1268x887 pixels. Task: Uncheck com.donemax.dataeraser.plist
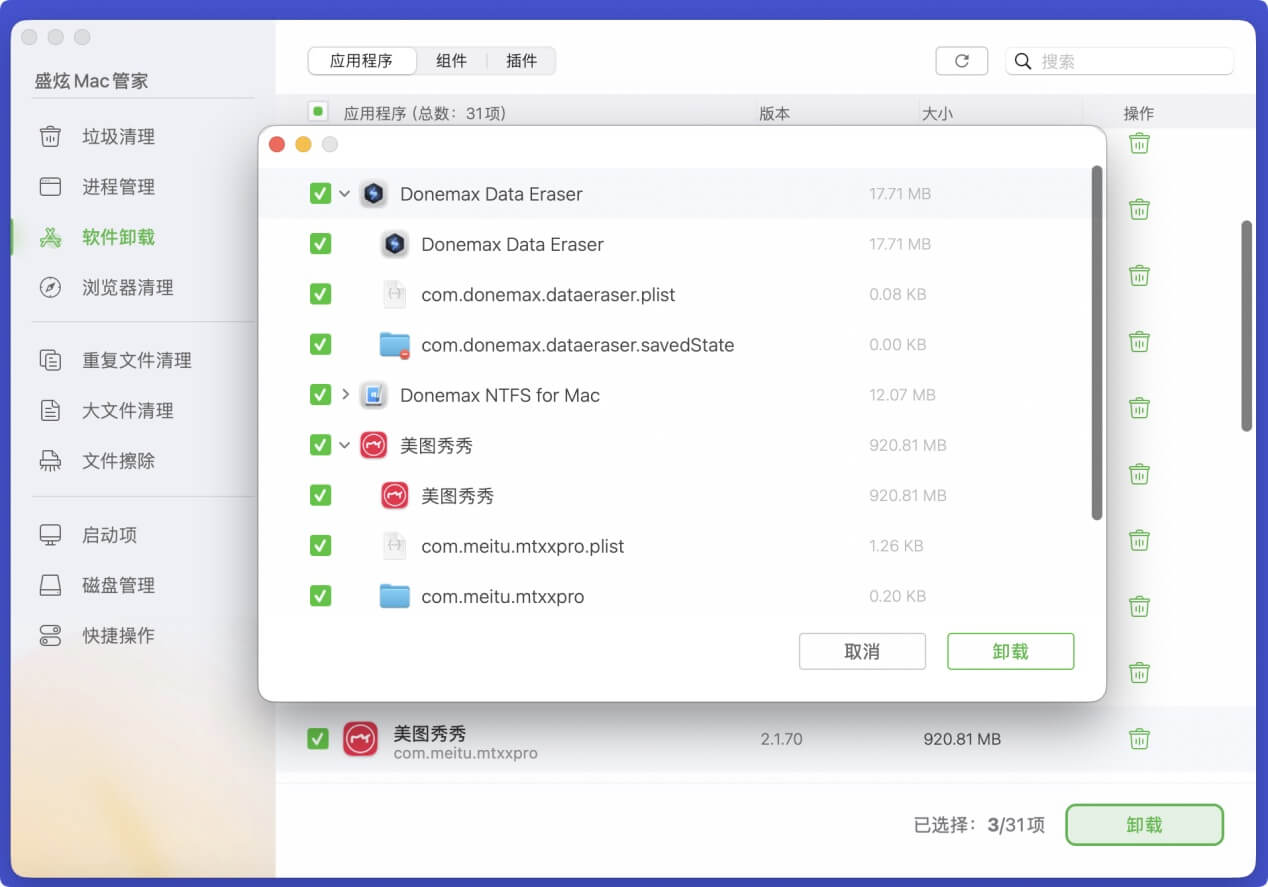pyautogui.click(x=319, y=294)
